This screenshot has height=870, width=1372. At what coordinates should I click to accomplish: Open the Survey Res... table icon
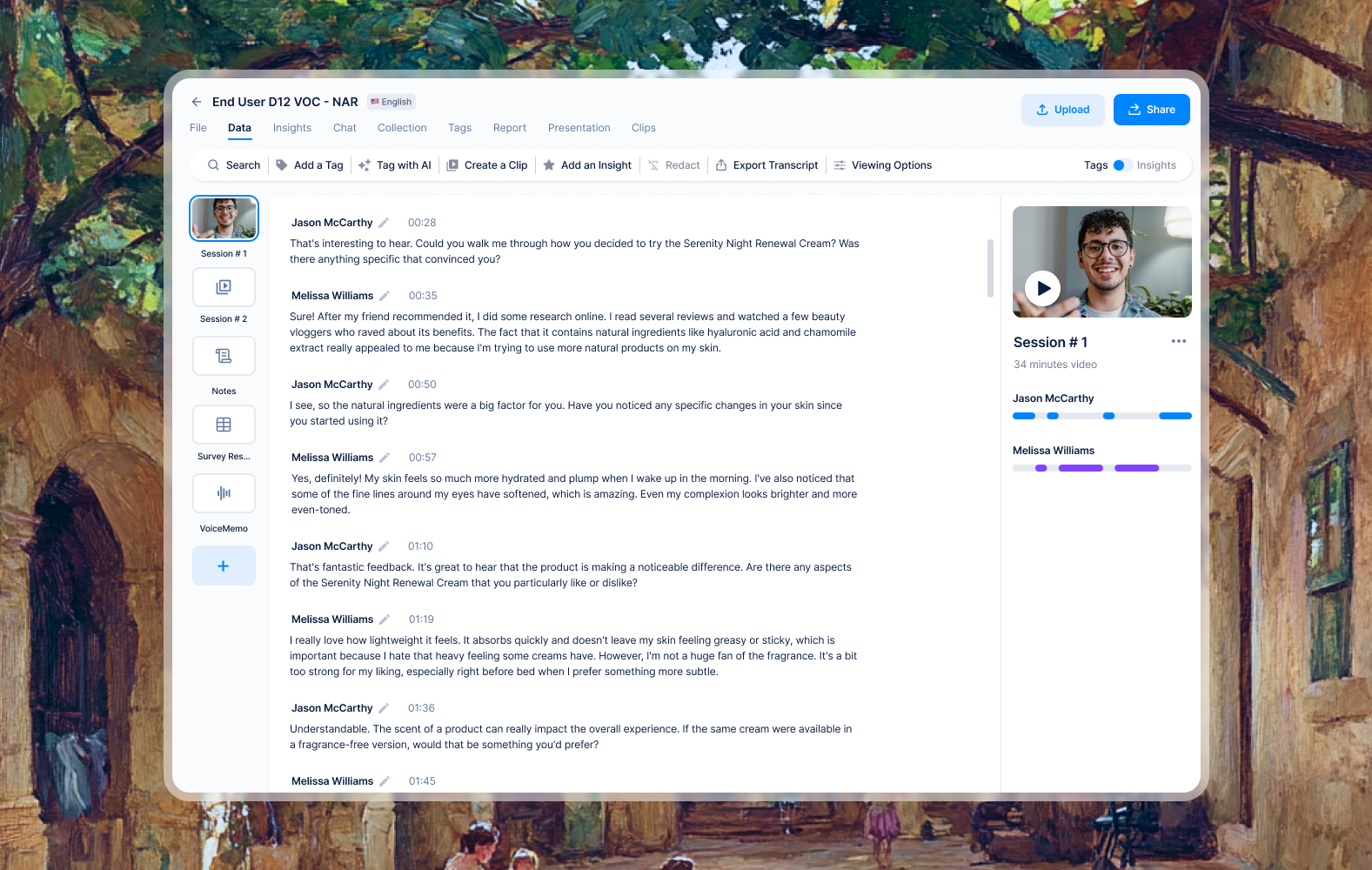click(224, 425)
